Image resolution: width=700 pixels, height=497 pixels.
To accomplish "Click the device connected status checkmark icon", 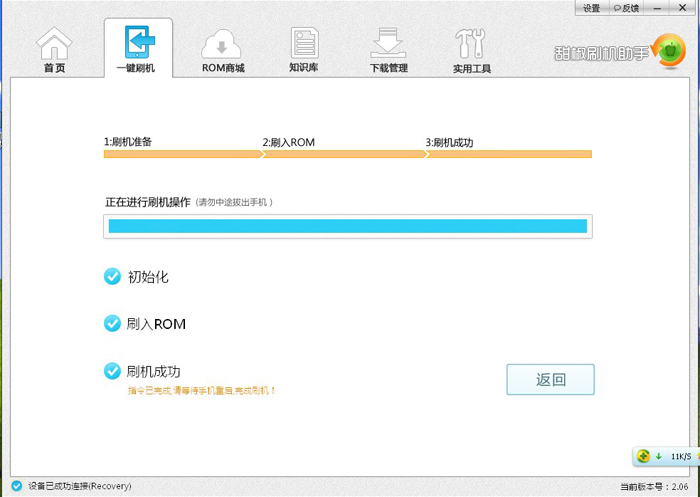I will 17,486.
